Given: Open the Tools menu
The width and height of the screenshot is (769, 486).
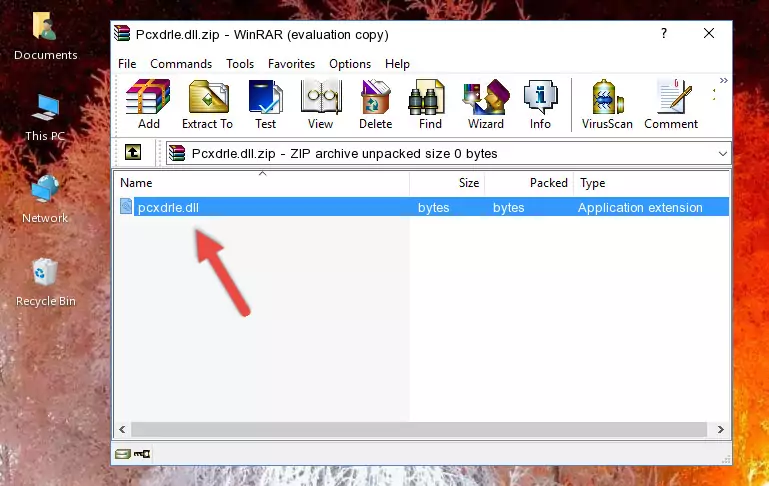Looking at the screenshot, I should coord(240,64).
